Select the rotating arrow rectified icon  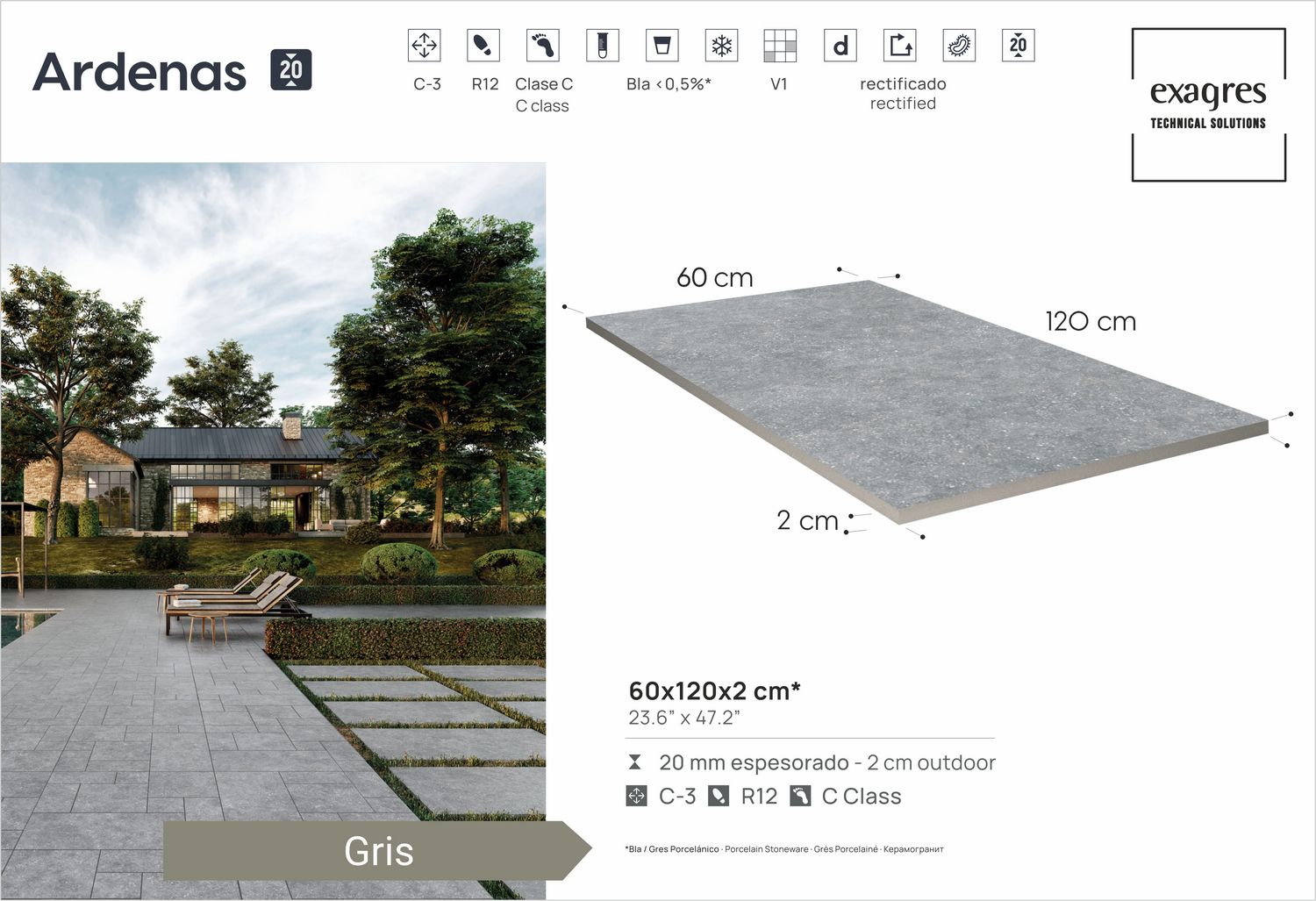tap(902, 46)
